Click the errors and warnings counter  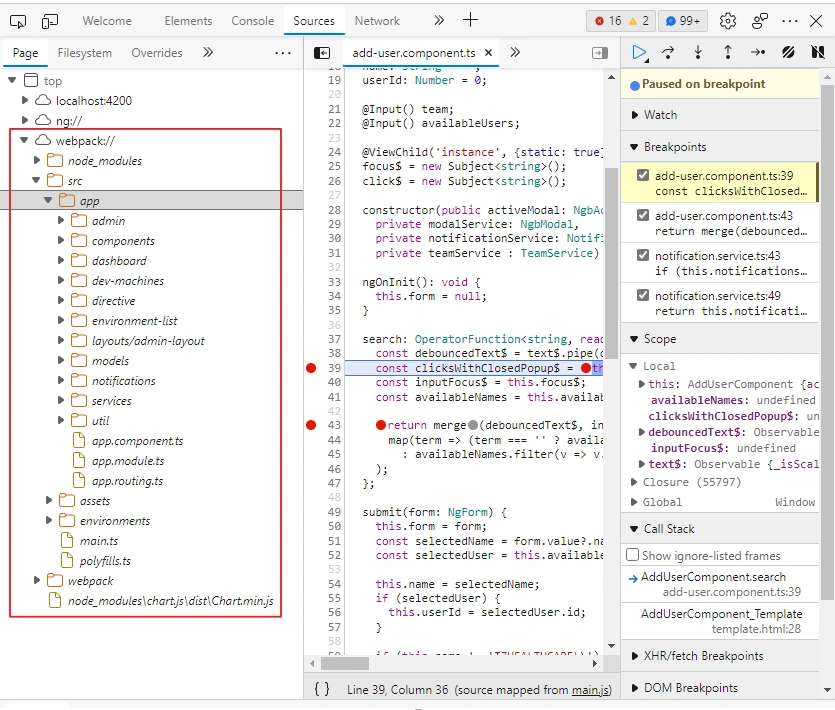pyautogui.click(x=621, y=21)
